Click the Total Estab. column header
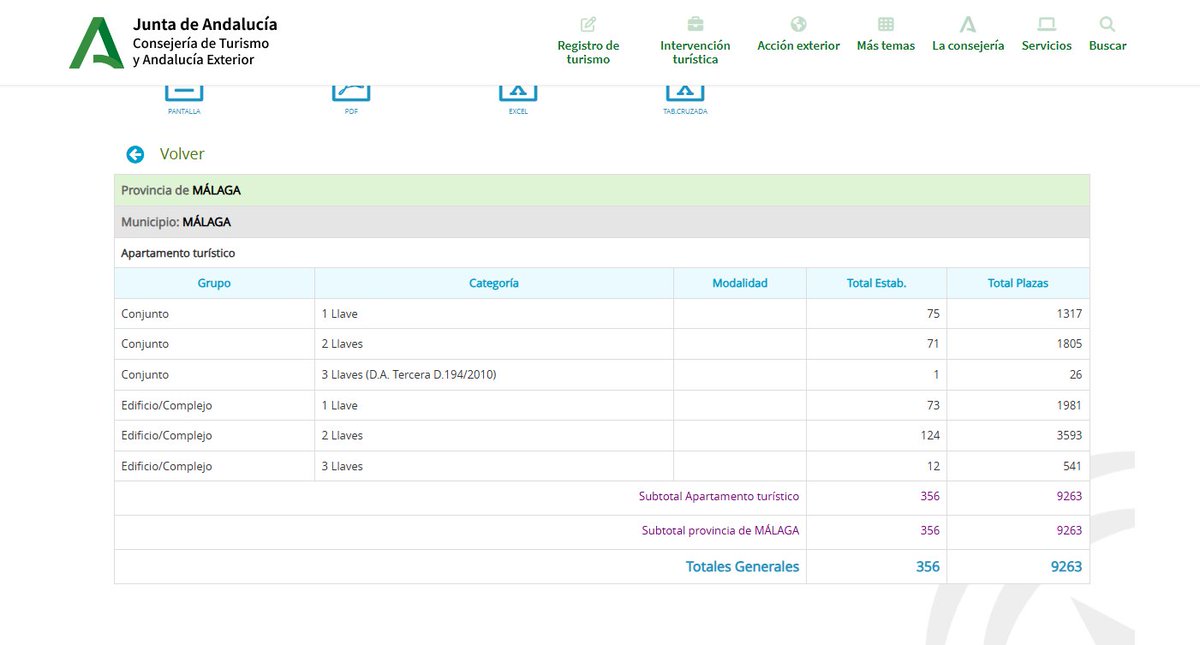The width and height of the screenshot is (1200, 645). 877,283
